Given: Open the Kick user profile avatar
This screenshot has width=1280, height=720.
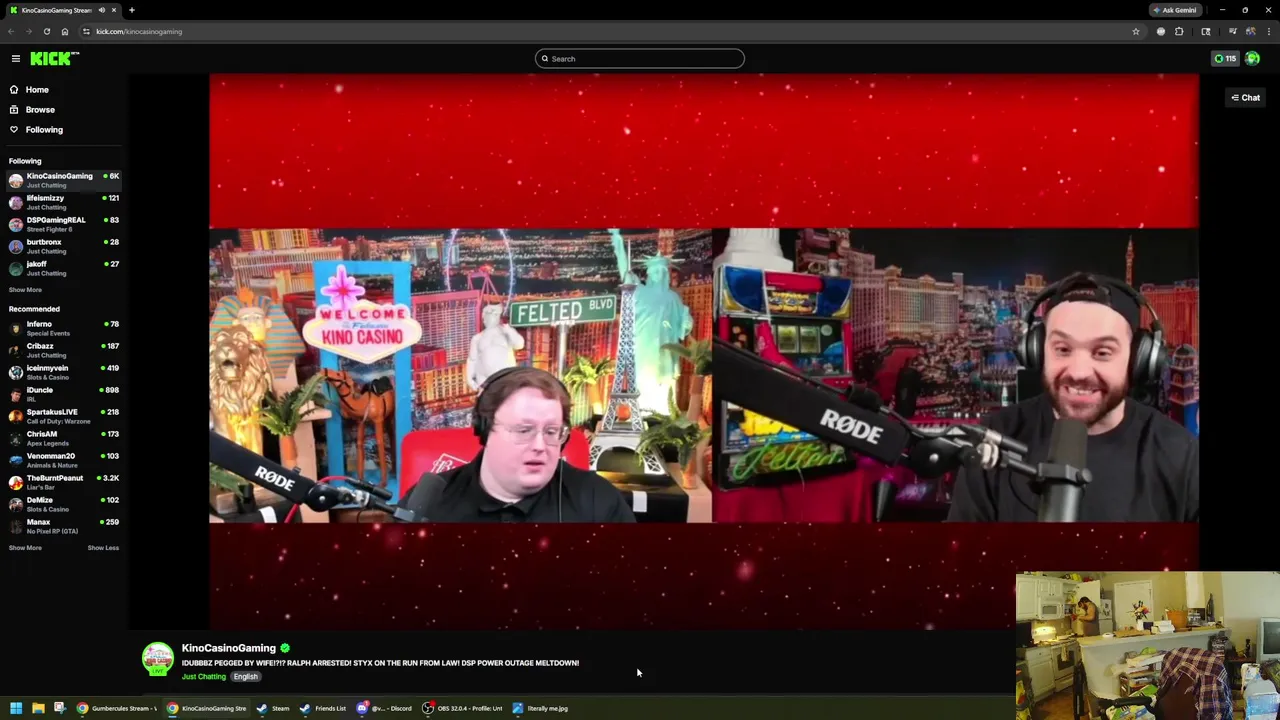Looking at the screenshot, I should point(1252,59).
